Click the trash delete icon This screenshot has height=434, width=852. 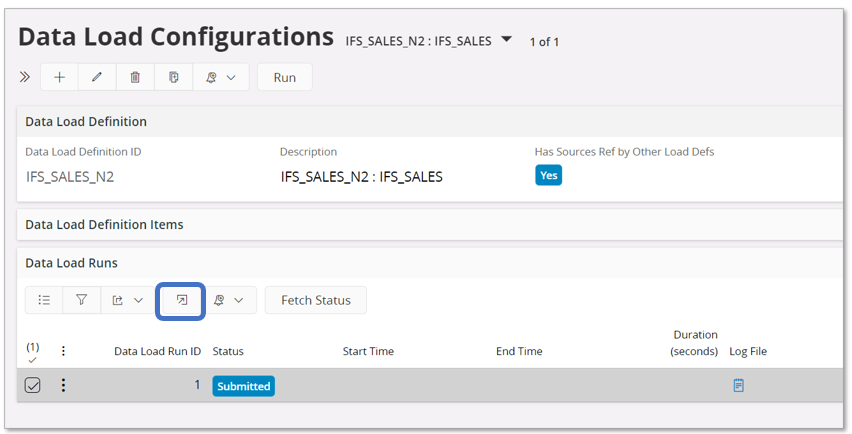point(136,78)
